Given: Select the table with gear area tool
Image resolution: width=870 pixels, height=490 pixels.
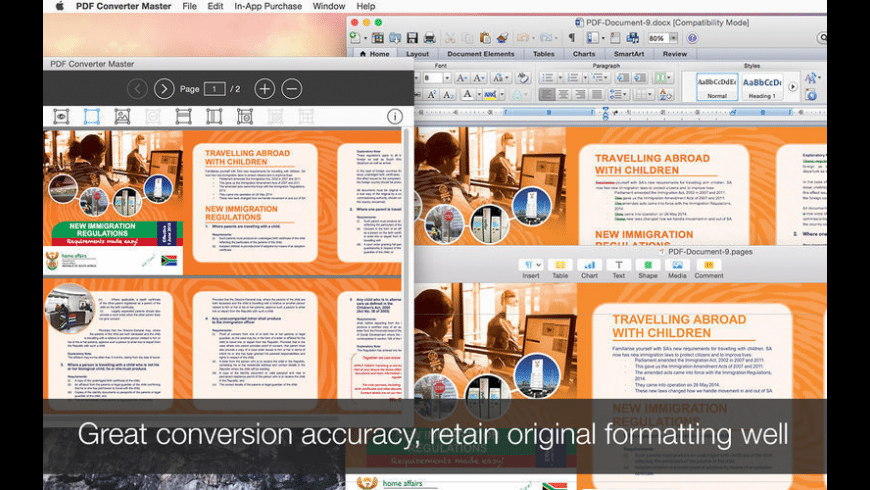Looking at the screenshot, I should (244, 116).
